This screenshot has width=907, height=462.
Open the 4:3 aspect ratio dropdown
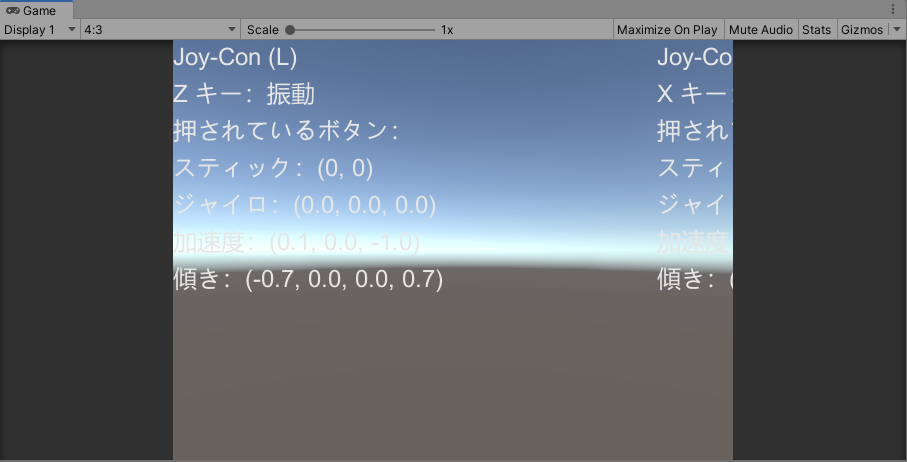(x=160, y=29)
